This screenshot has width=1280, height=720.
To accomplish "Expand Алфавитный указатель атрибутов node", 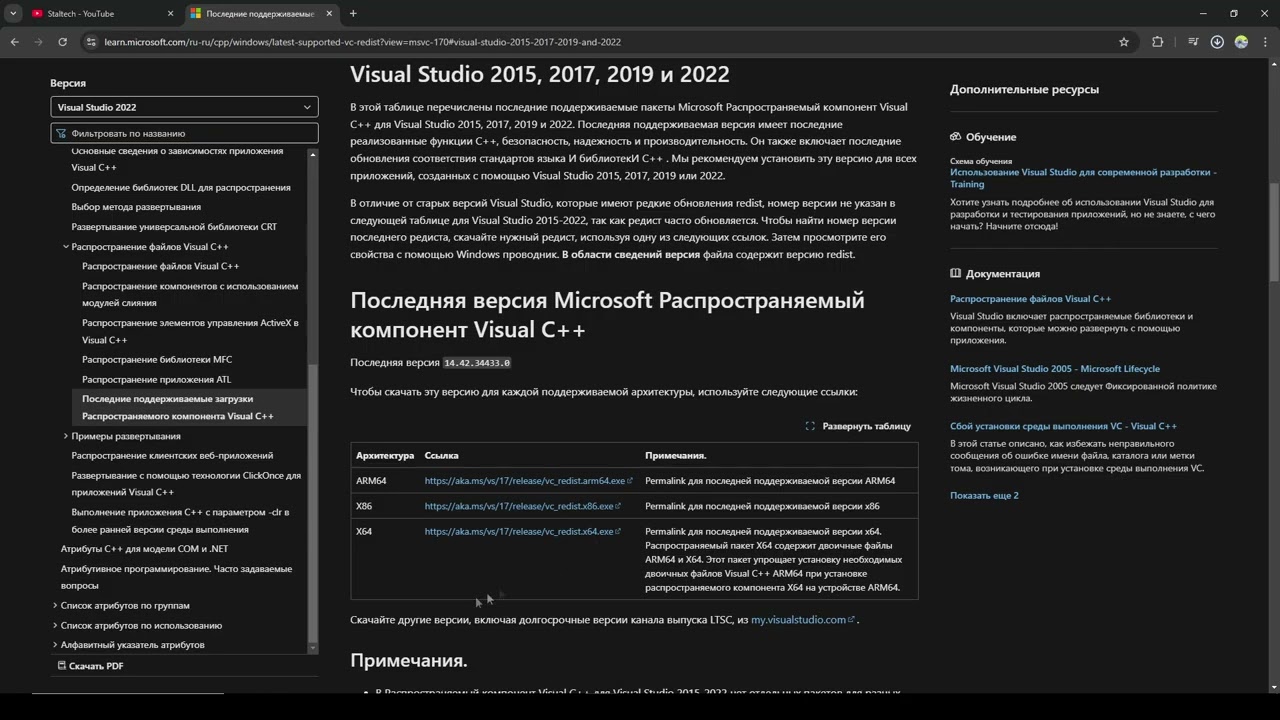I will (55, 645).
